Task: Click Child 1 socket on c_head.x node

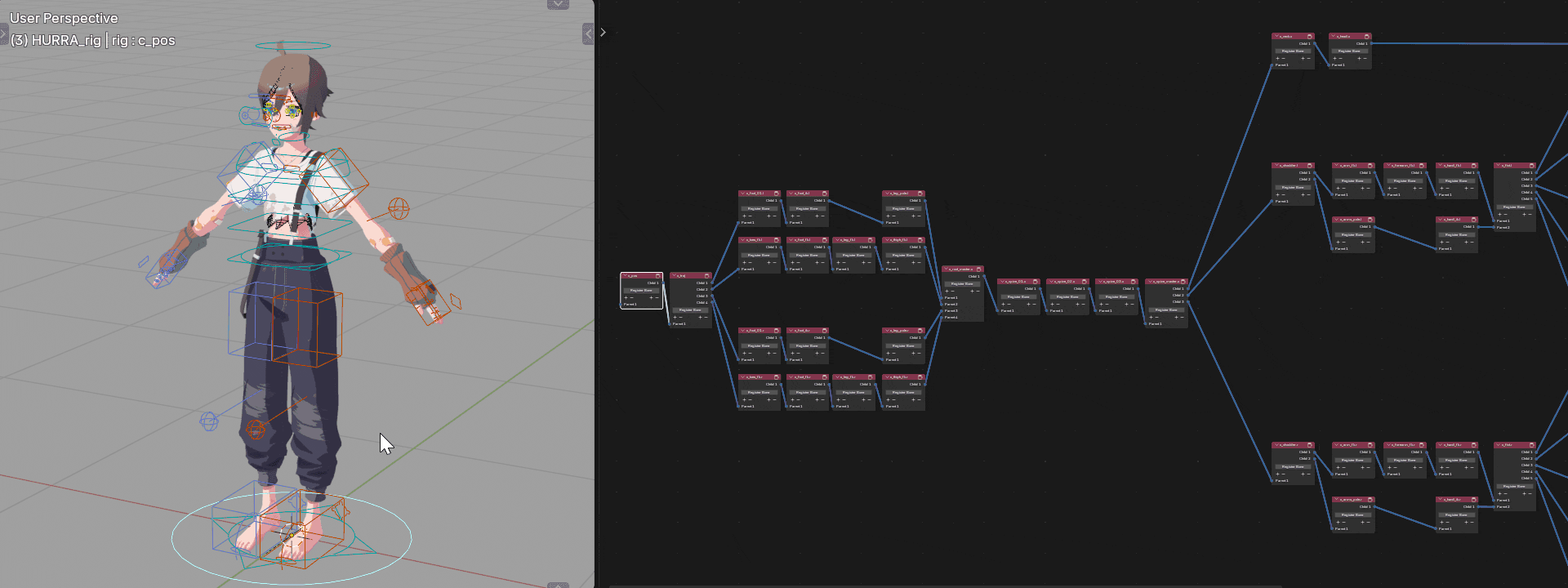Action: [x=1371, y=44]
